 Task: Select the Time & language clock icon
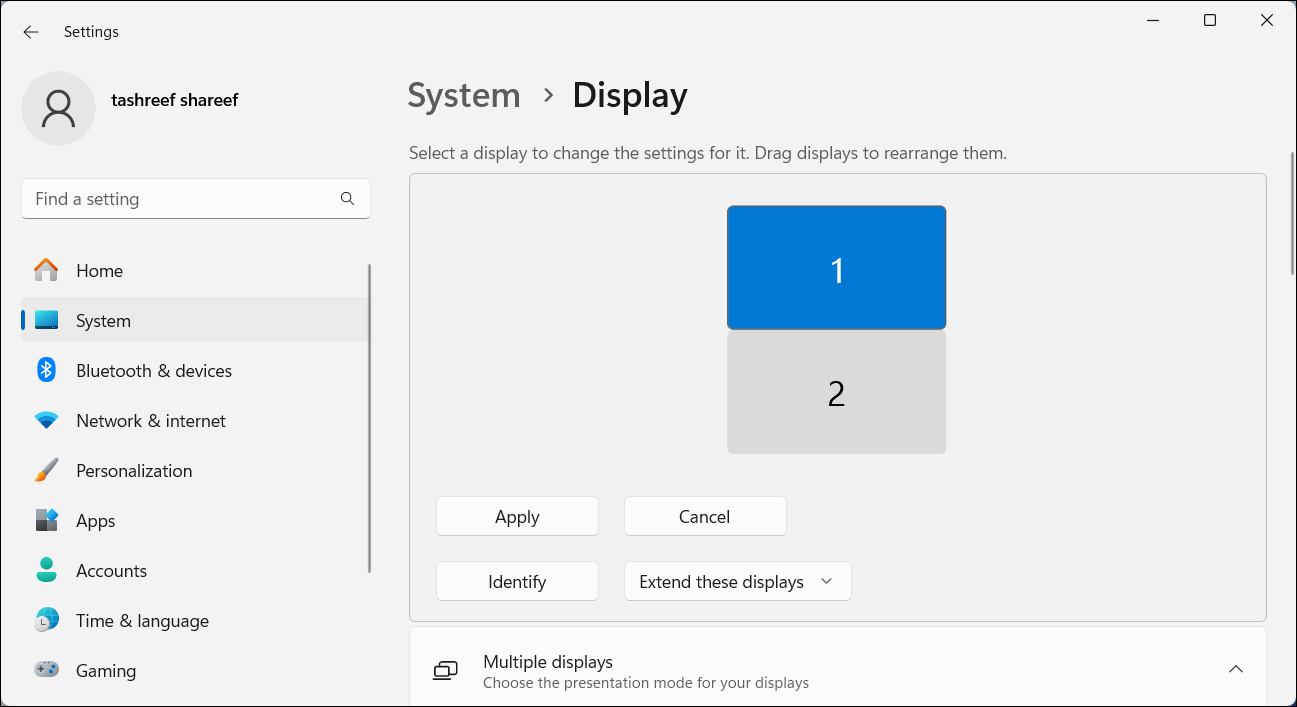click(46, 620)
